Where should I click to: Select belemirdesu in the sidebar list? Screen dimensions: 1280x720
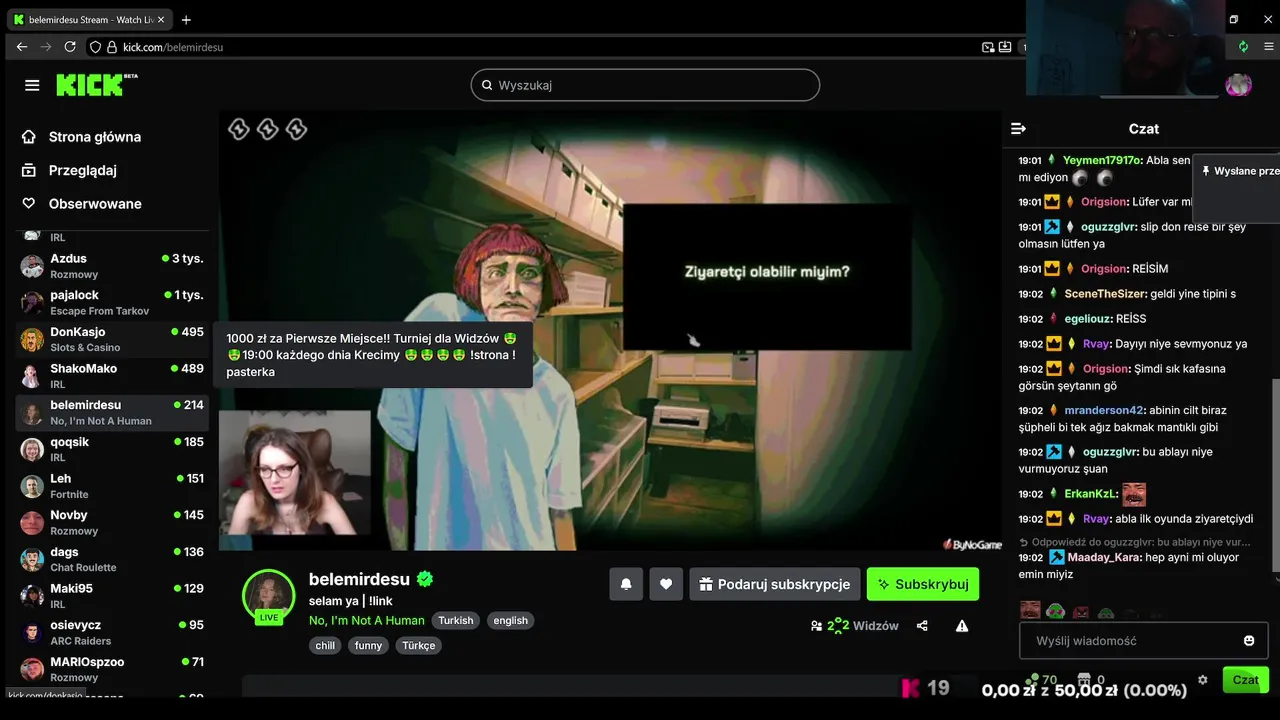coord(112,412)
